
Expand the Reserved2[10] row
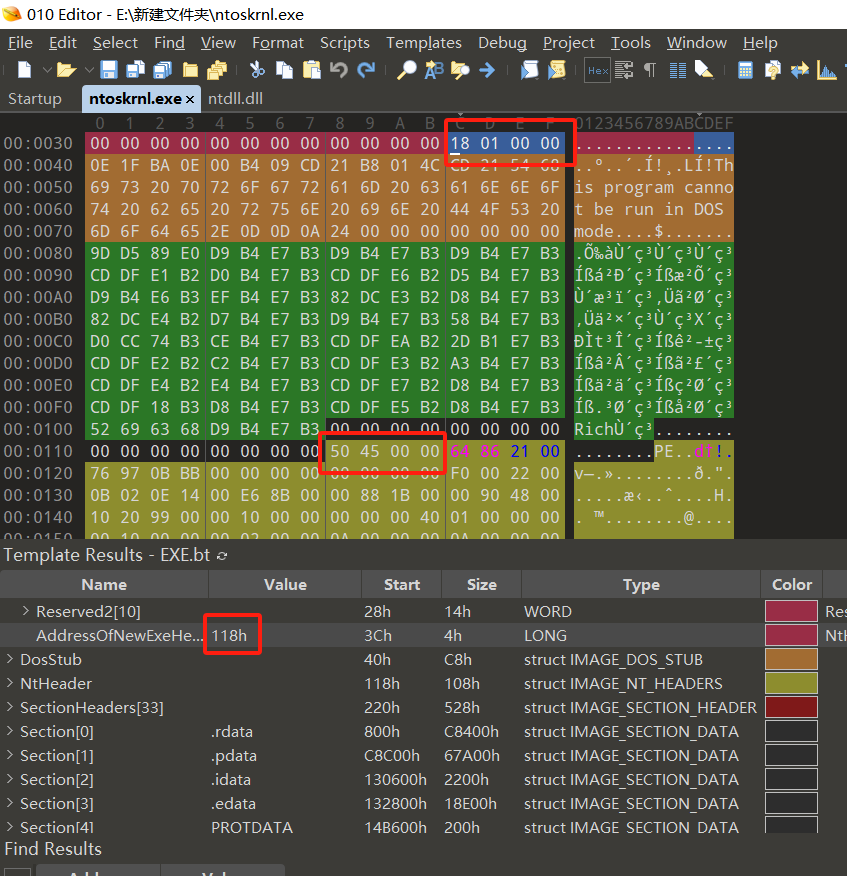click(26, 611)
